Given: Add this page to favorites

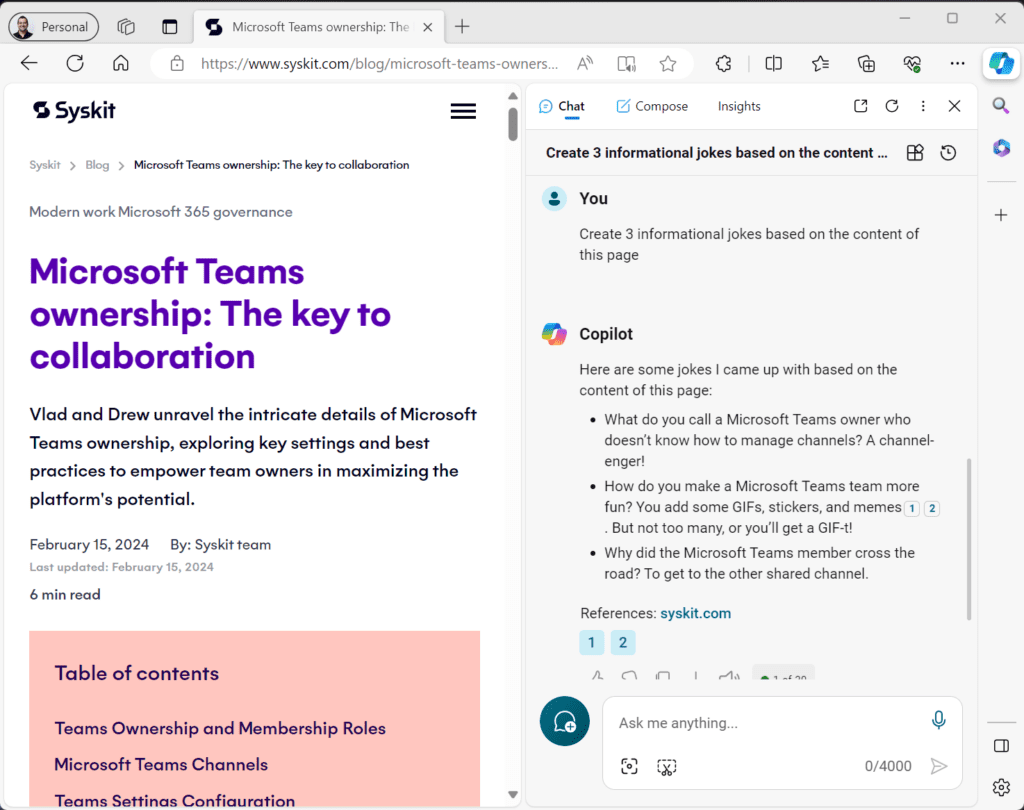Looking at the screenshot, I should tap(667, 63).
